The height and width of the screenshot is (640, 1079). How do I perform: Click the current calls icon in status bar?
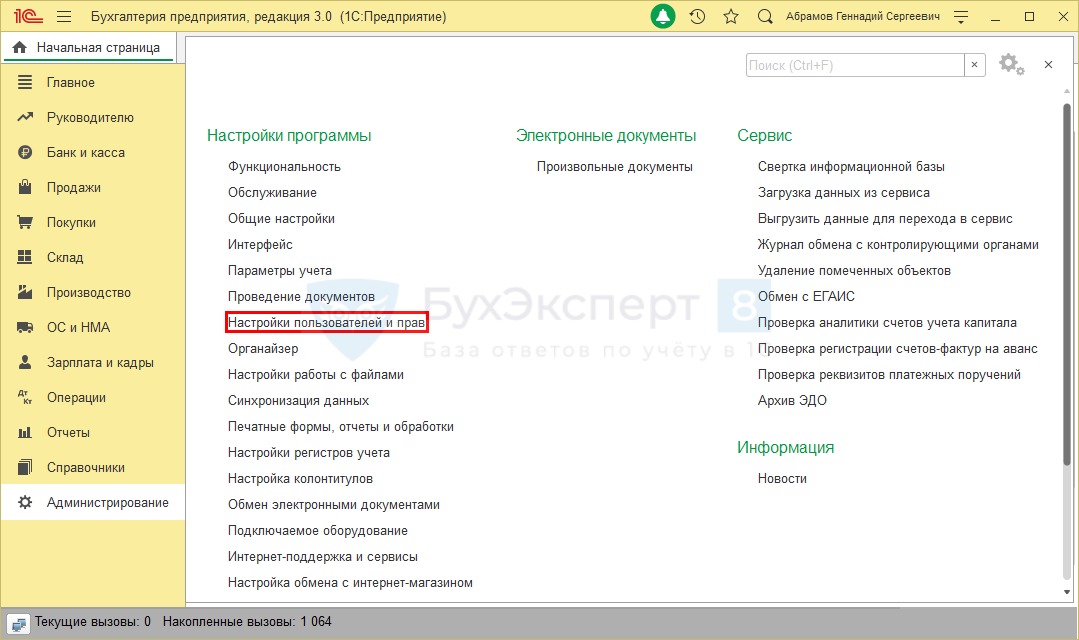19,622
